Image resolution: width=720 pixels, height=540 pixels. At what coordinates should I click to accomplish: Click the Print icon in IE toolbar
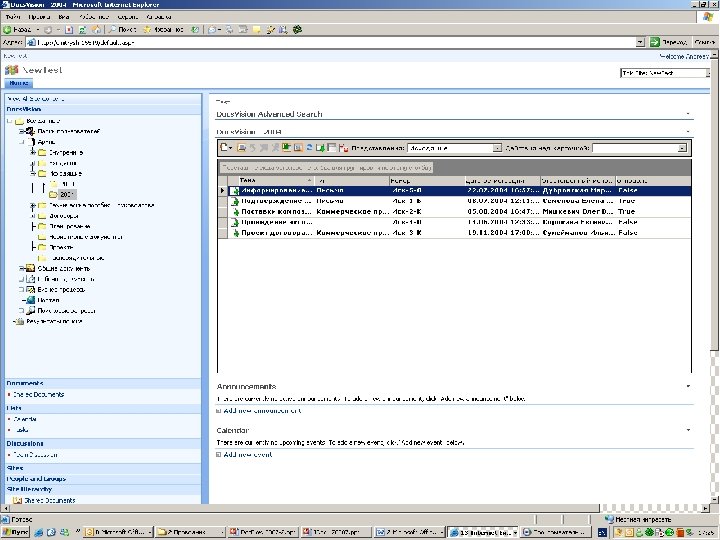pos(229,30)
